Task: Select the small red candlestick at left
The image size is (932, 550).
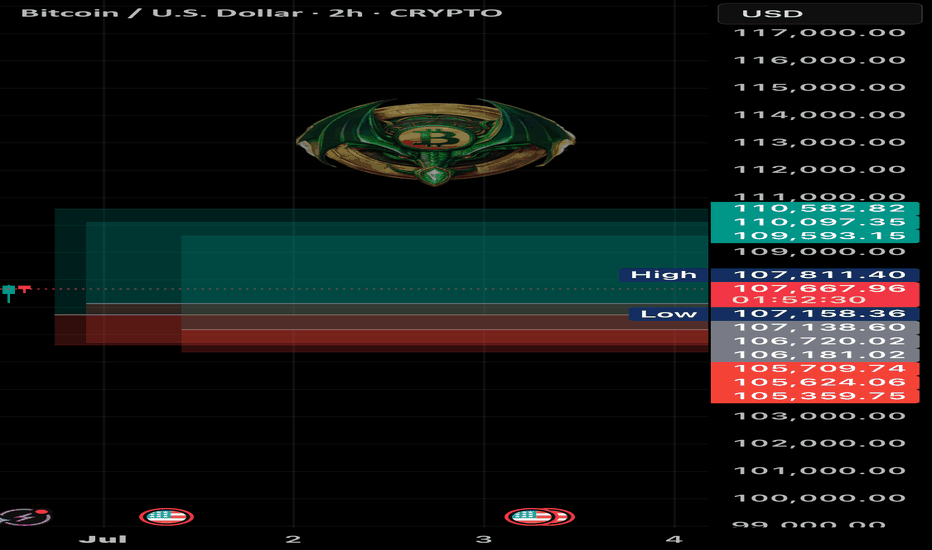Action: tap(24, 289)
